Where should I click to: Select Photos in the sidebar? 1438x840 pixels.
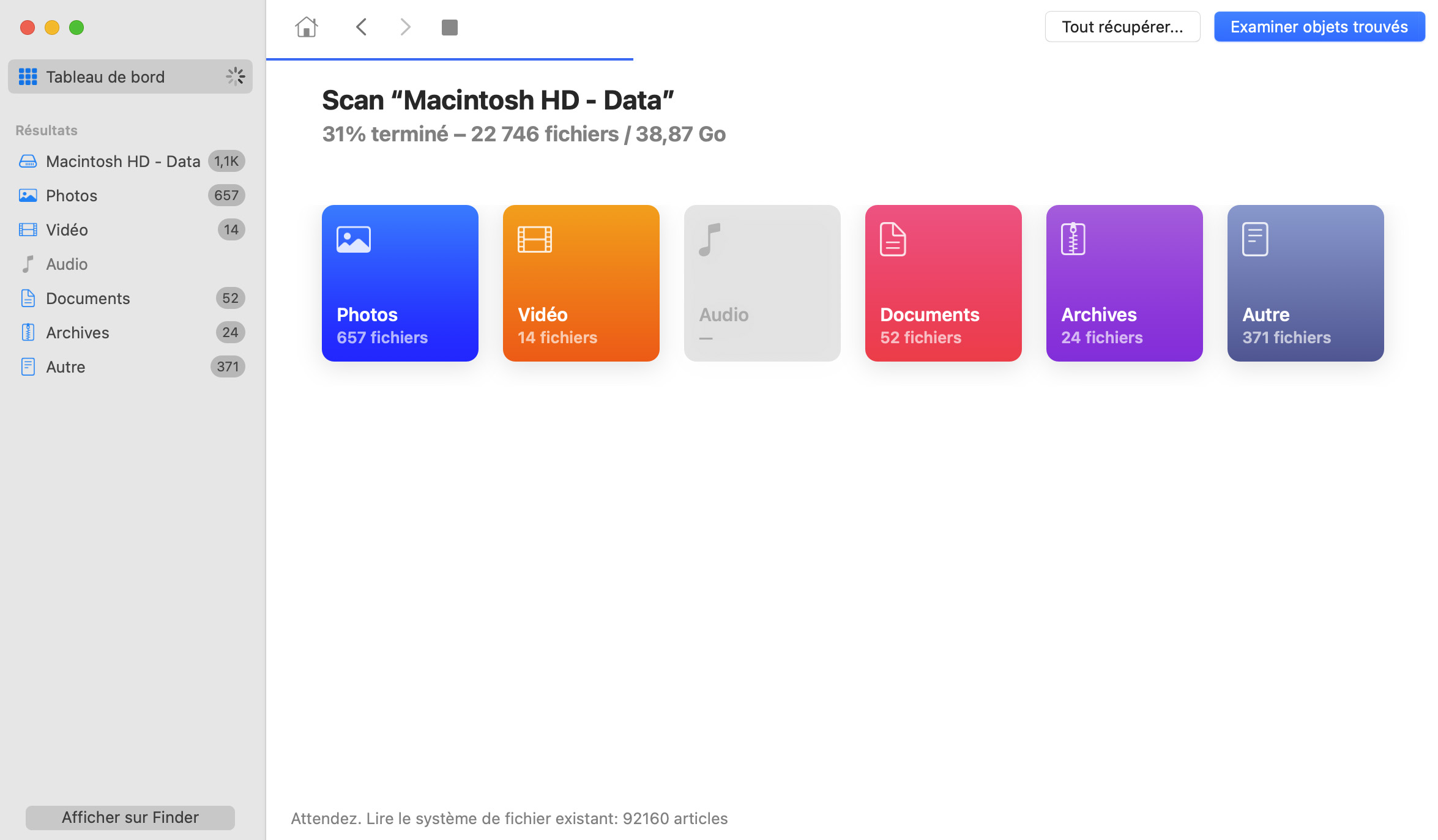71,195
